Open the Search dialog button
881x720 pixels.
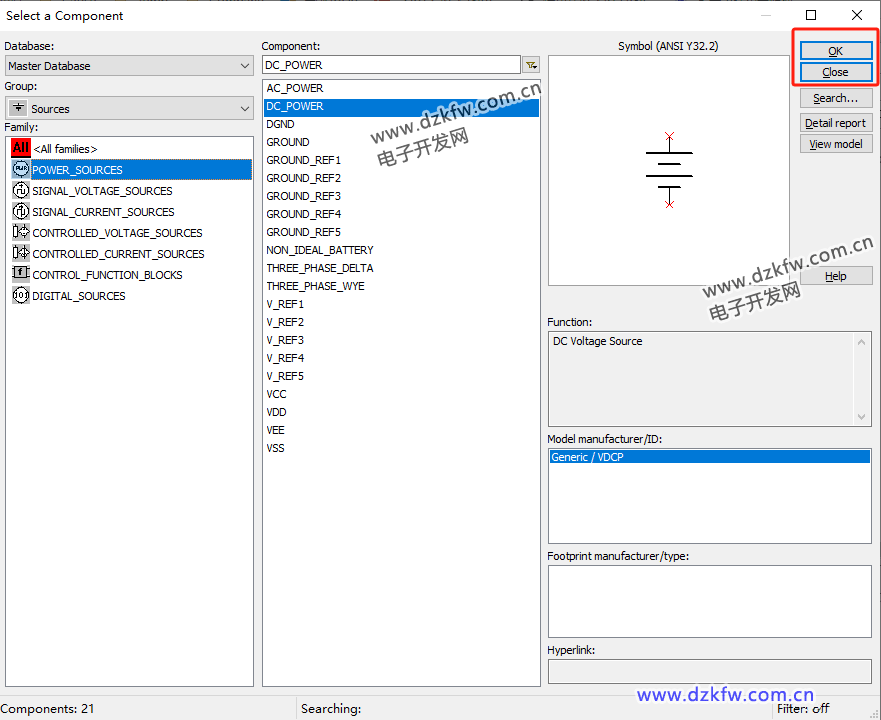click(x=835, y=98)
